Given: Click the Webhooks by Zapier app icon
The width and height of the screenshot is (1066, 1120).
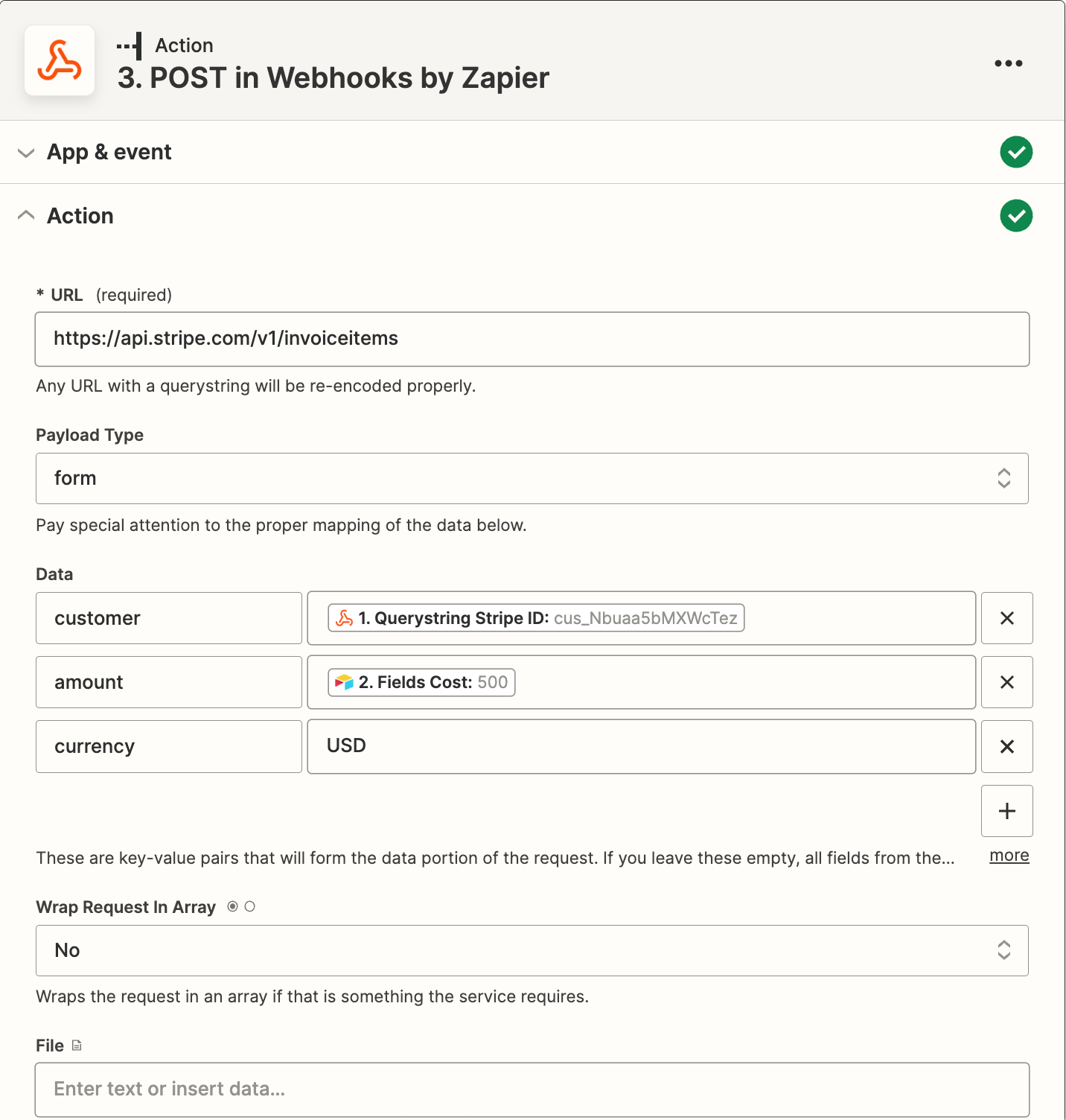Looking at the screenshot, I should point(60,60).
